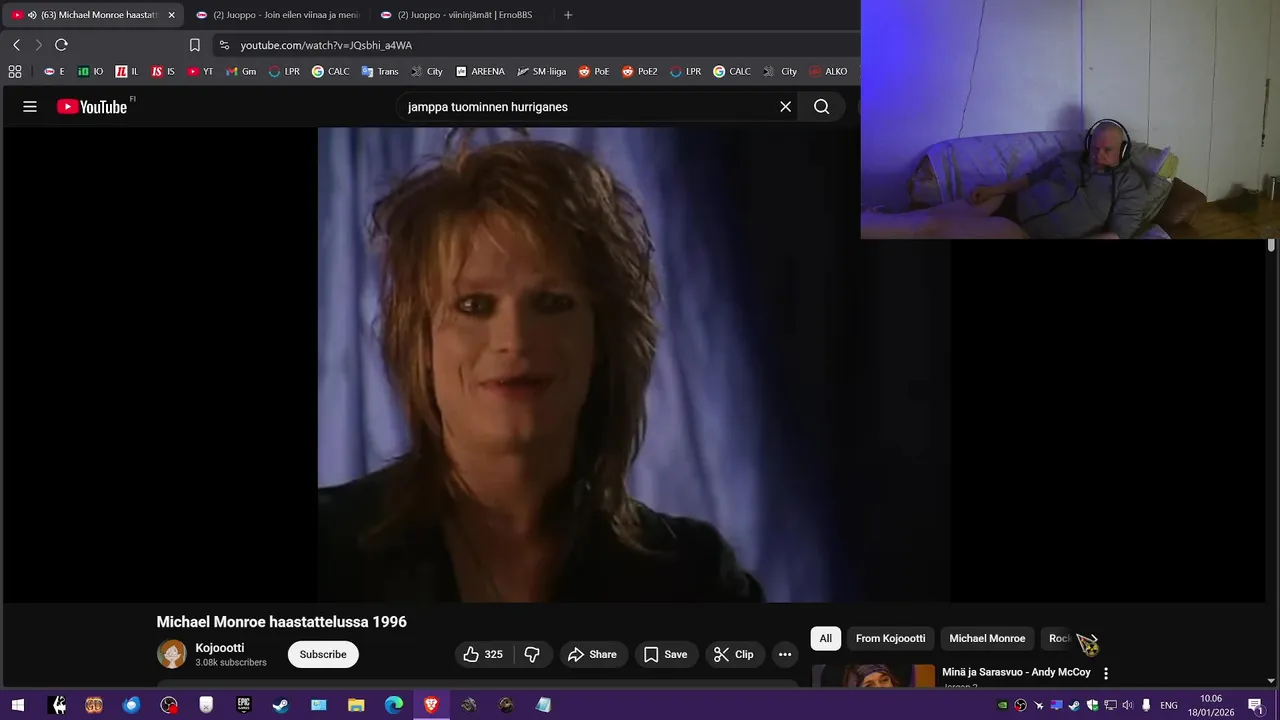This screenshot has width=1280, height=720.
Task: Open the Windows Start menu
Action: [17, 705]
